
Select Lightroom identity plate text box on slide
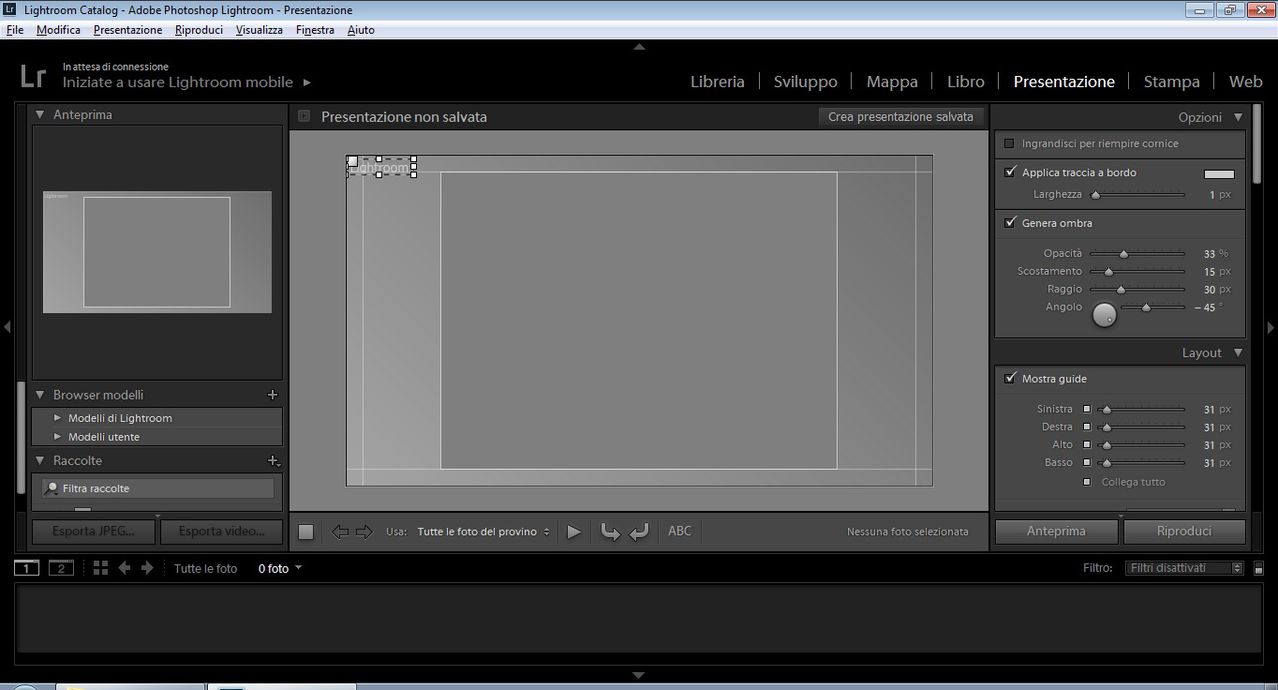[381, 167]
